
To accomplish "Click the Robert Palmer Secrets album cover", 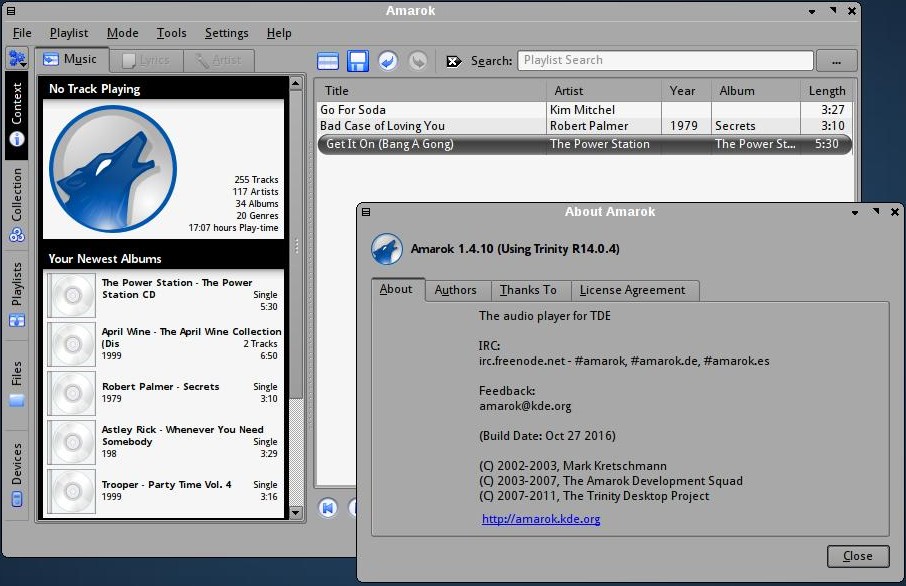I will pos(72,394).
